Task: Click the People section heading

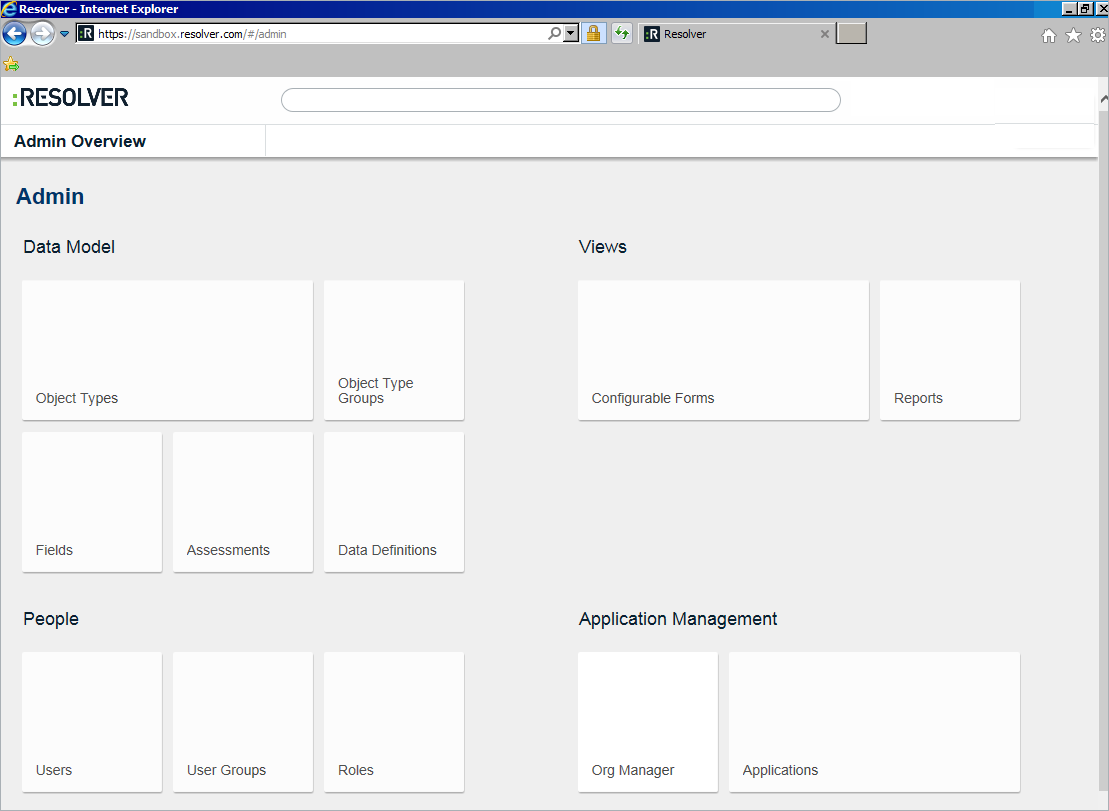Action: coord(51,619)
